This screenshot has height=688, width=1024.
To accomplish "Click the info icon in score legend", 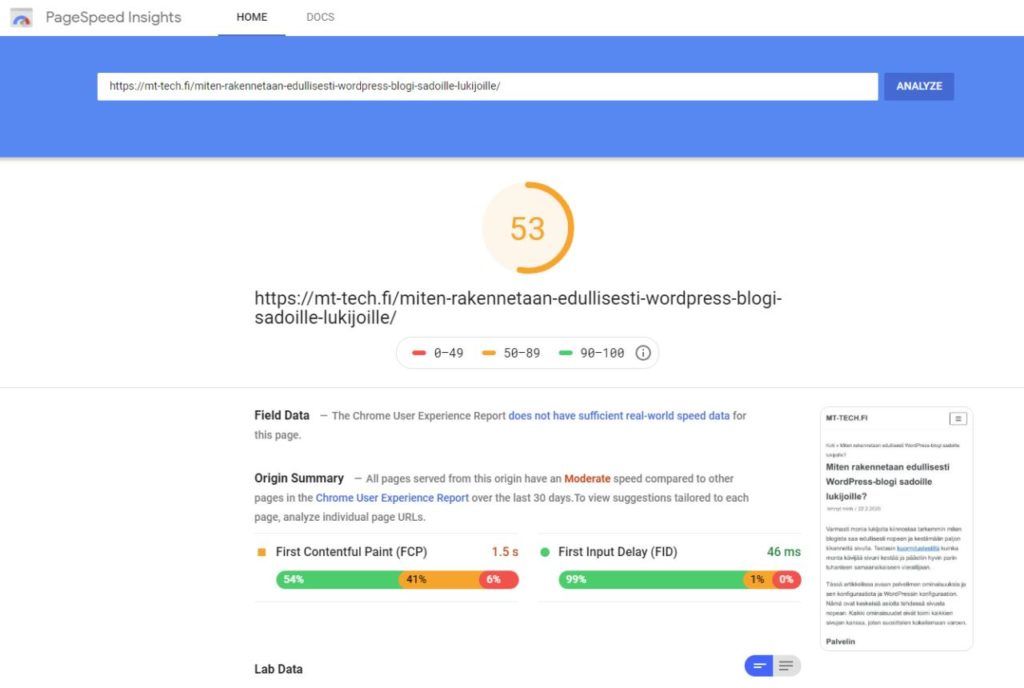I will coord(643,353).
